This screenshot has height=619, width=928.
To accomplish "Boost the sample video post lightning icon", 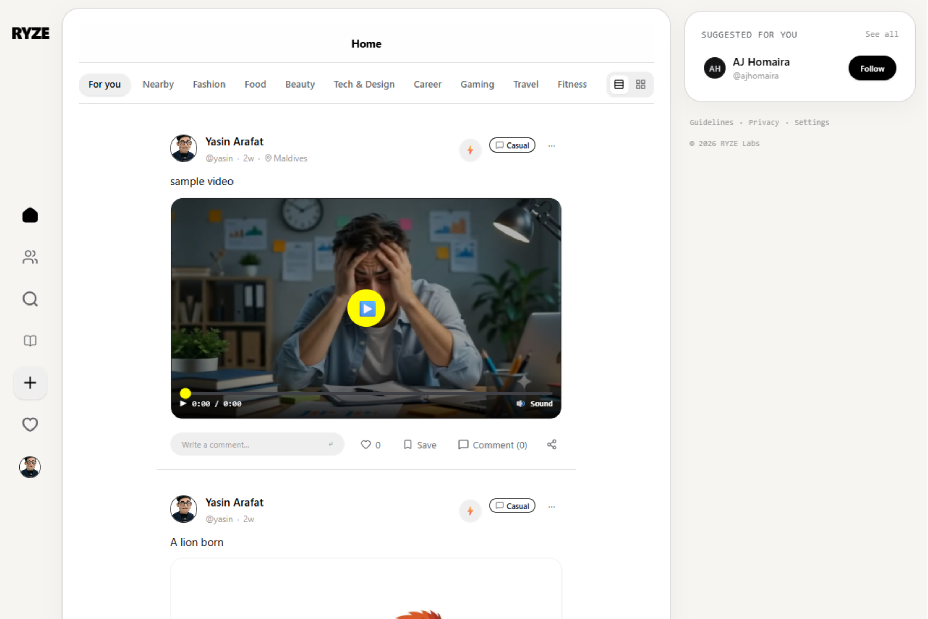I will coord(471,150).
